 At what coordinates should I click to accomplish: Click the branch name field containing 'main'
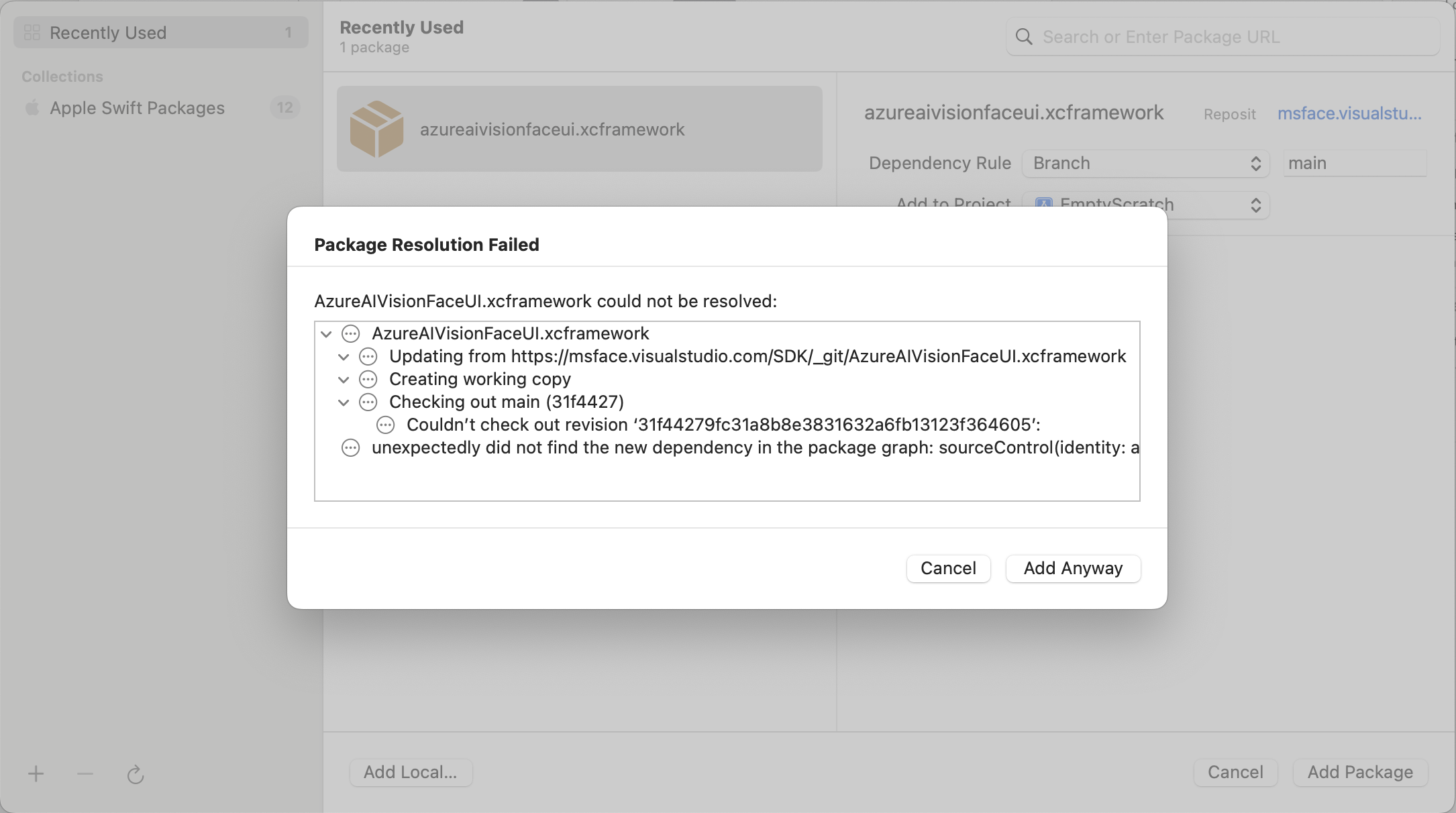click(1355, 163)
